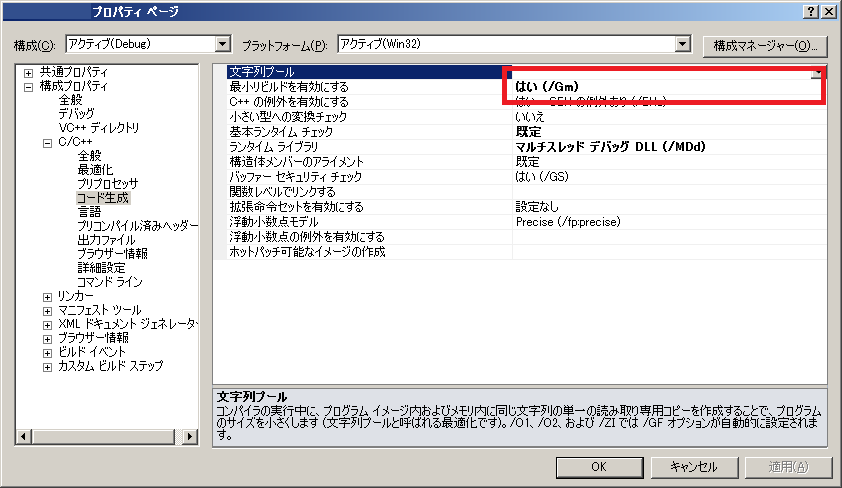Expand the マニフェスト ツール node

[x=47, y=311]
